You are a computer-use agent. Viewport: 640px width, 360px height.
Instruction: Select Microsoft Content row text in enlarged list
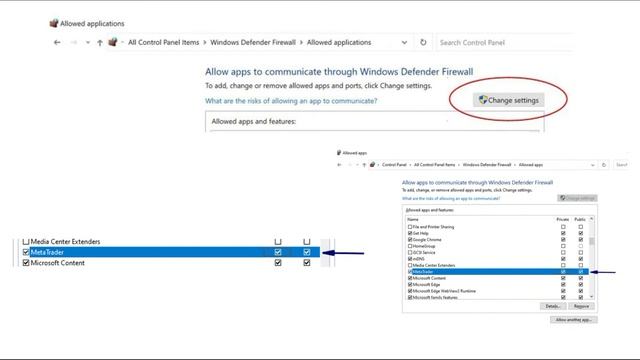(x=58, y=263)
